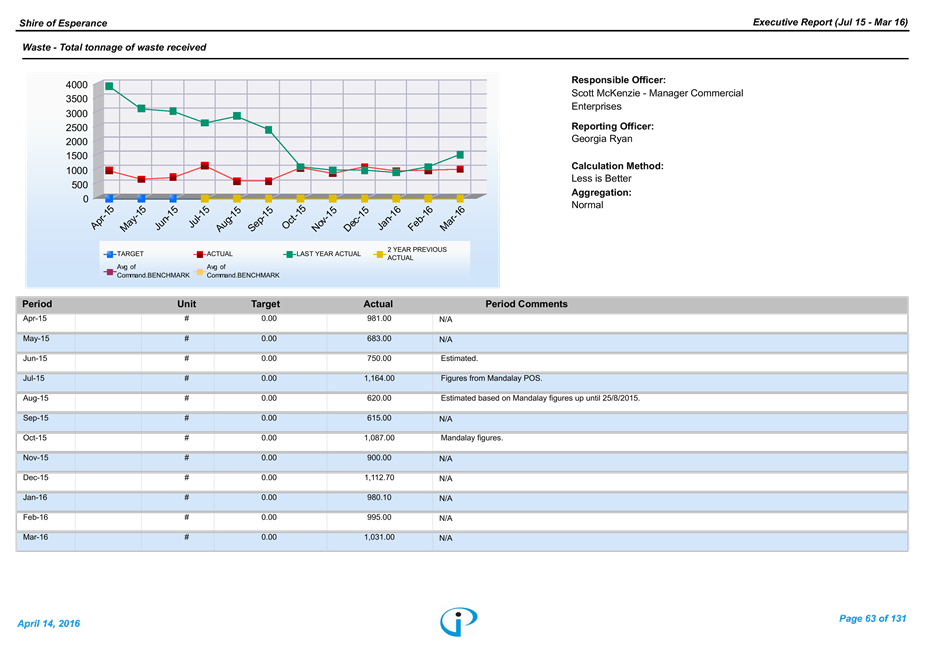Click the "Responsible Officer:" label
The width and height of the screenshot is (928, 657).
(618, 80)
